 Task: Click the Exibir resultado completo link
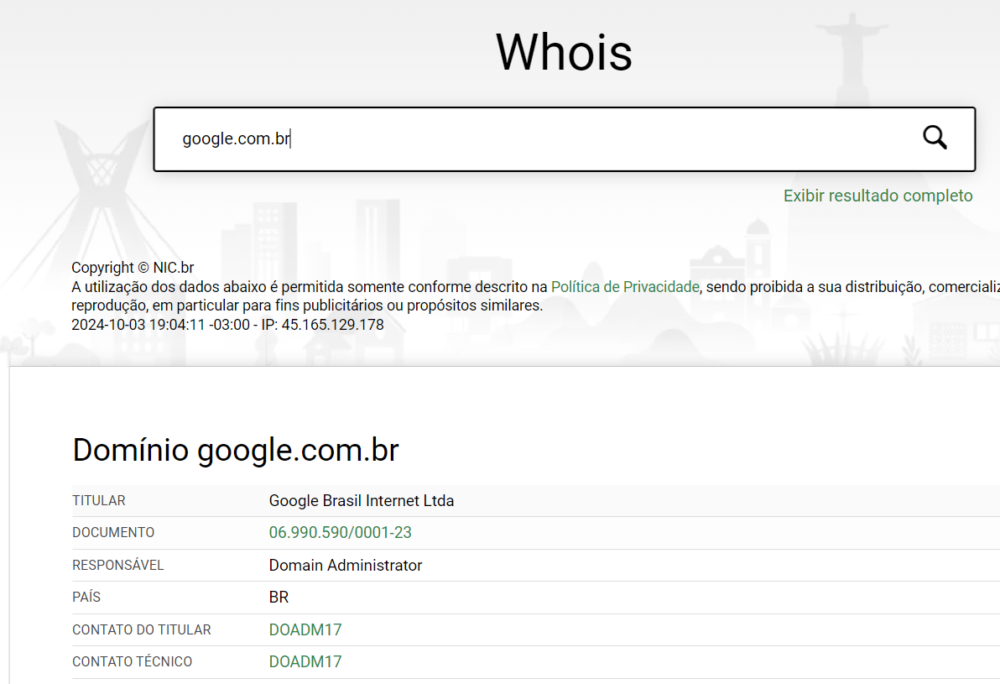(x=877, y=196)
